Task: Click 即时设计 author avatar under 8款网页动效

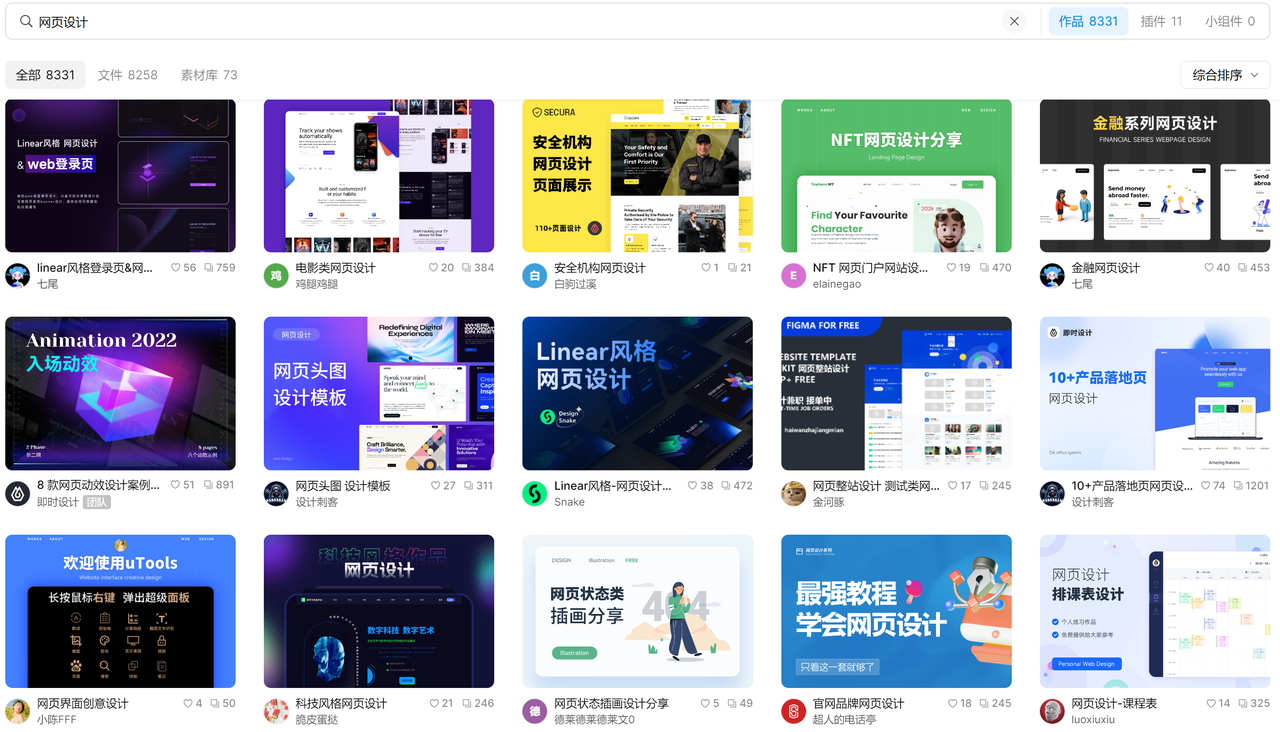Action: (18, 493)
